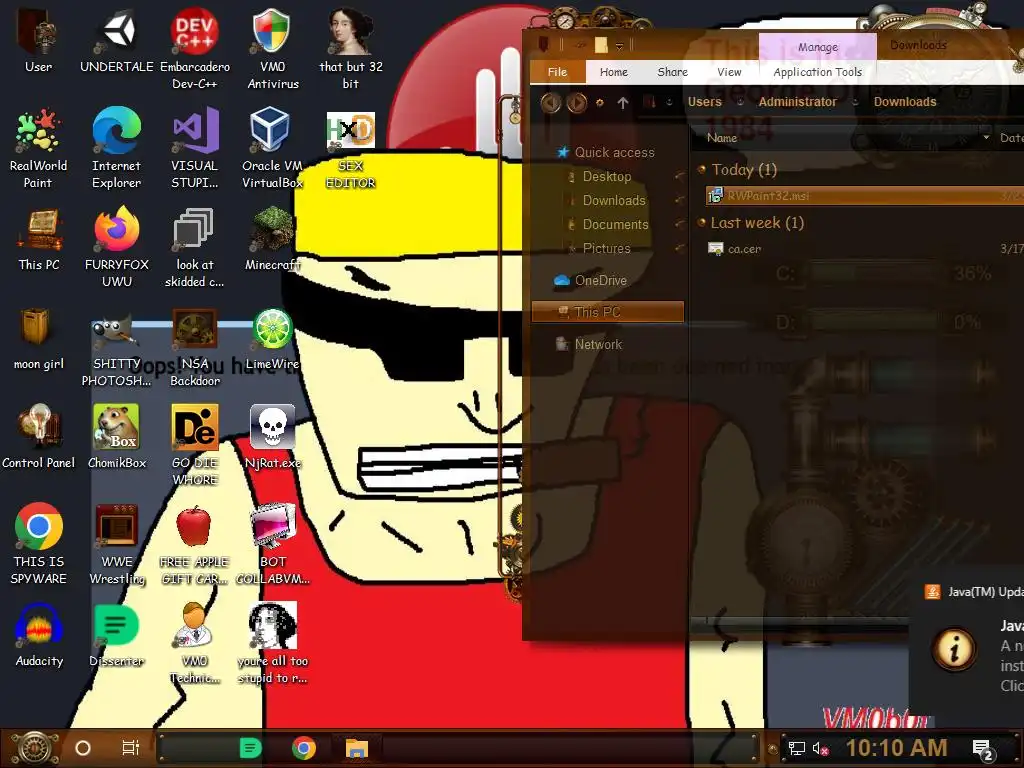Open the This PC desktop icon
This screenshot has width=1024, height=768.
click(39, 239)
